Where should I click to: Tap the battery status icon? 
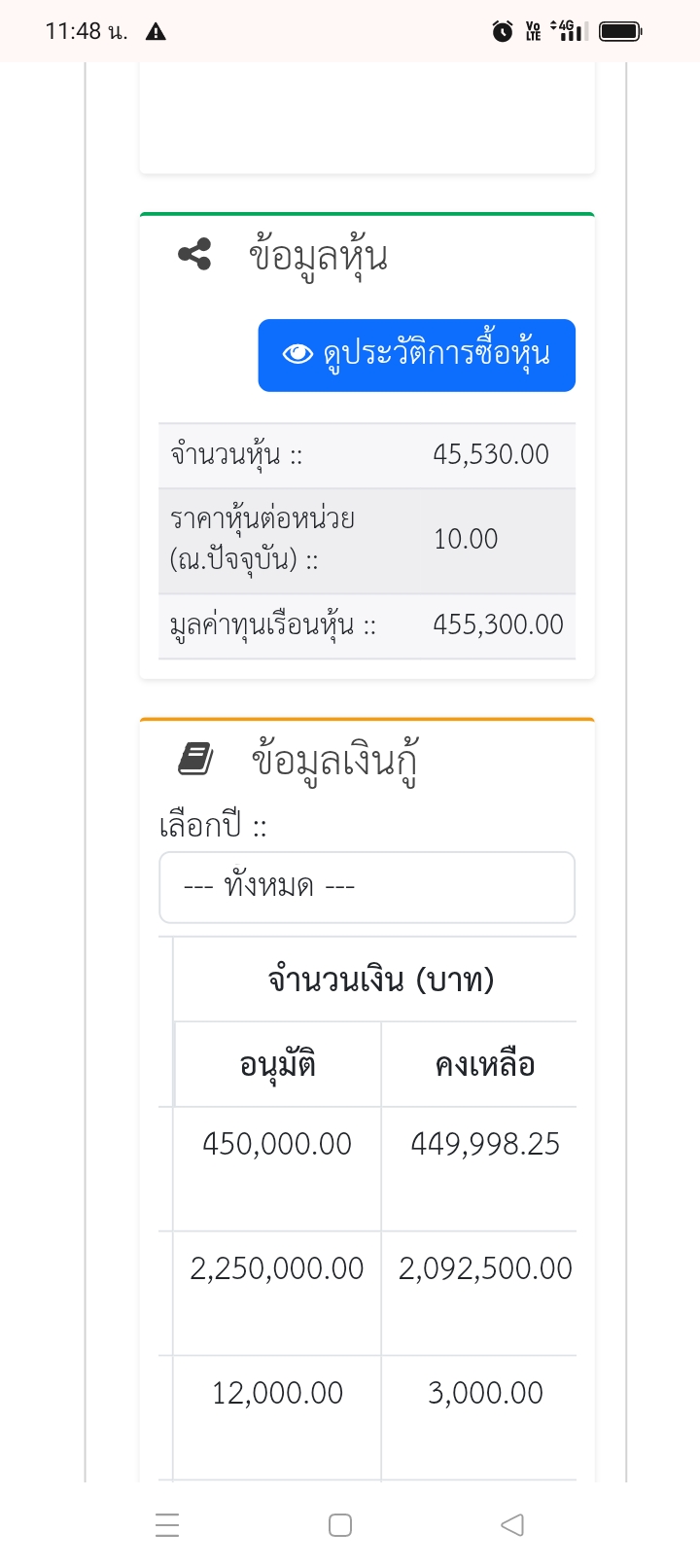619,31
